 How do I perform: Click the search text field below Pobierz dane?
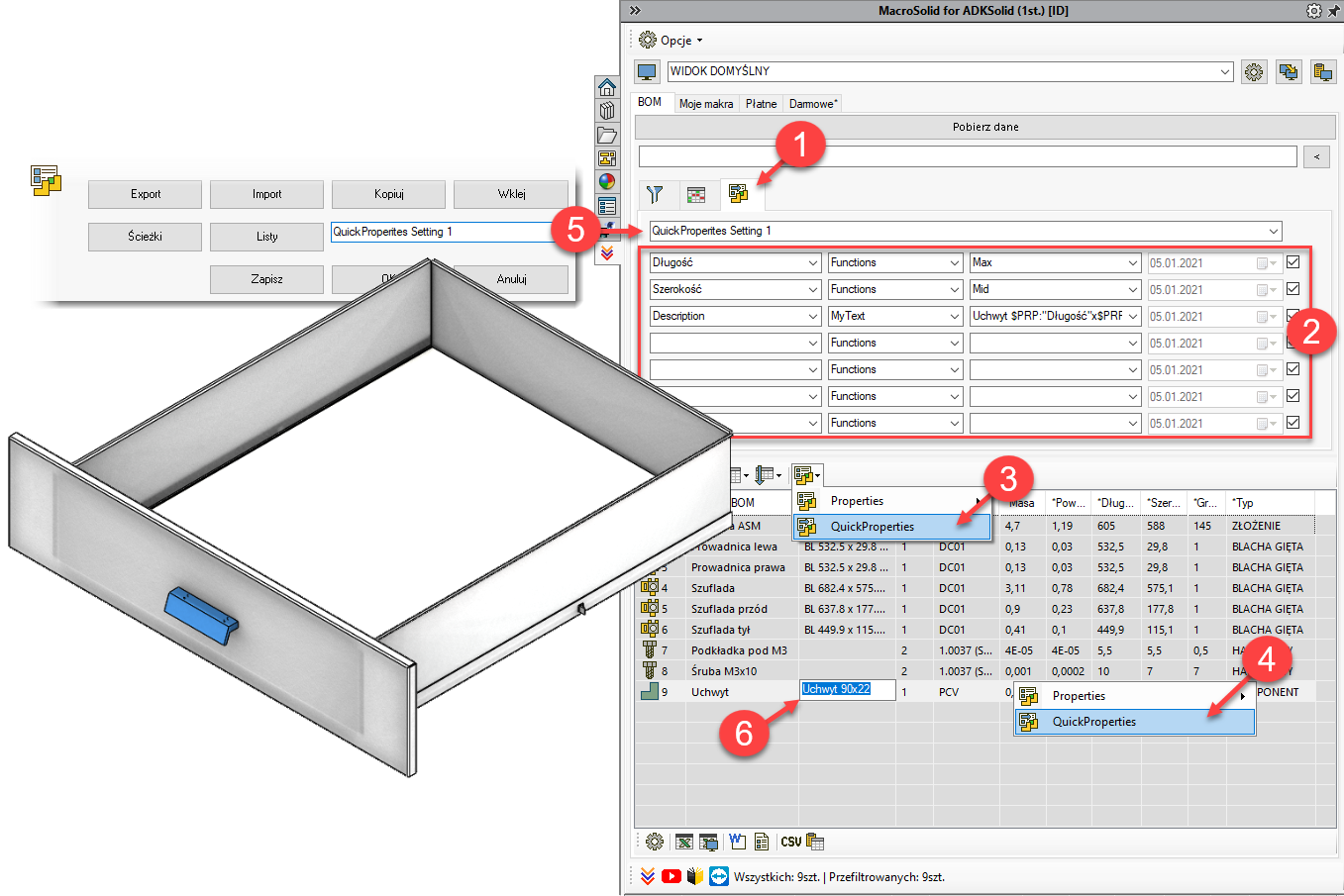point(968,156)
